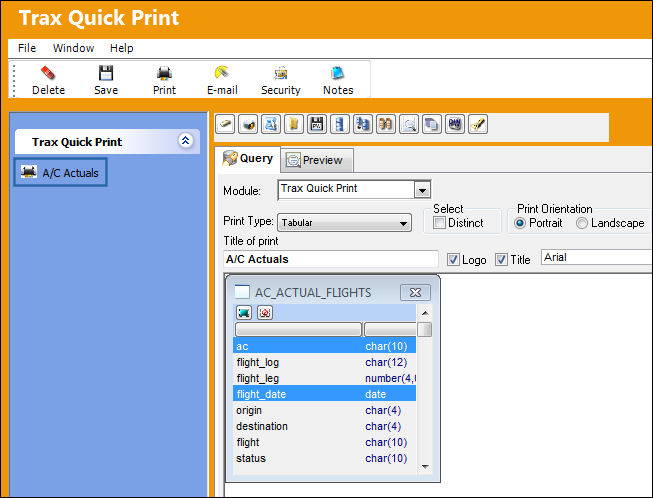Viewport: 653px width, 498px height.
Task: Click the second column header button for data types
Action: point(390,329)
